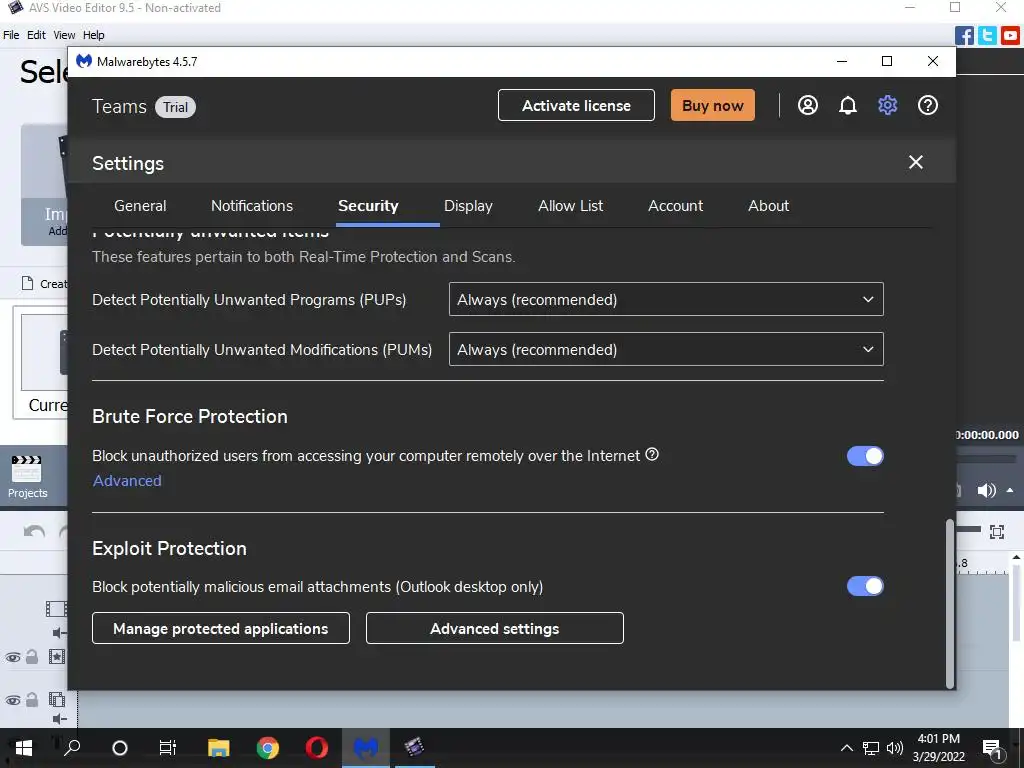Open Help menu in AVS Video Editor
The width and height of the screenshot is (1024, 768).
93,35
